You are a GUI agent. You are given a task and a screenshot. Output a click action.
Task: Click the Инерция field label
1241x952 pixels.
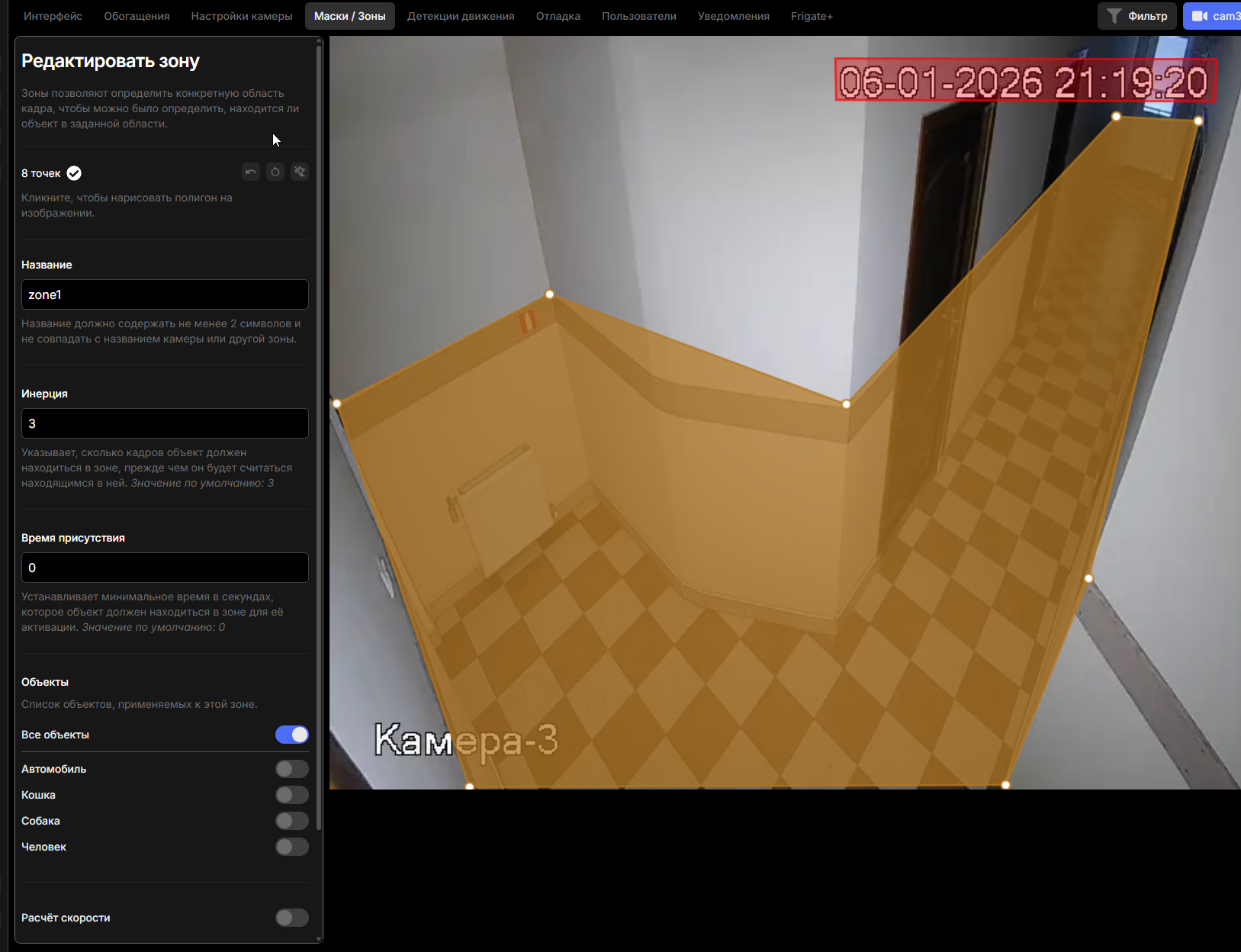click(44, 394)
